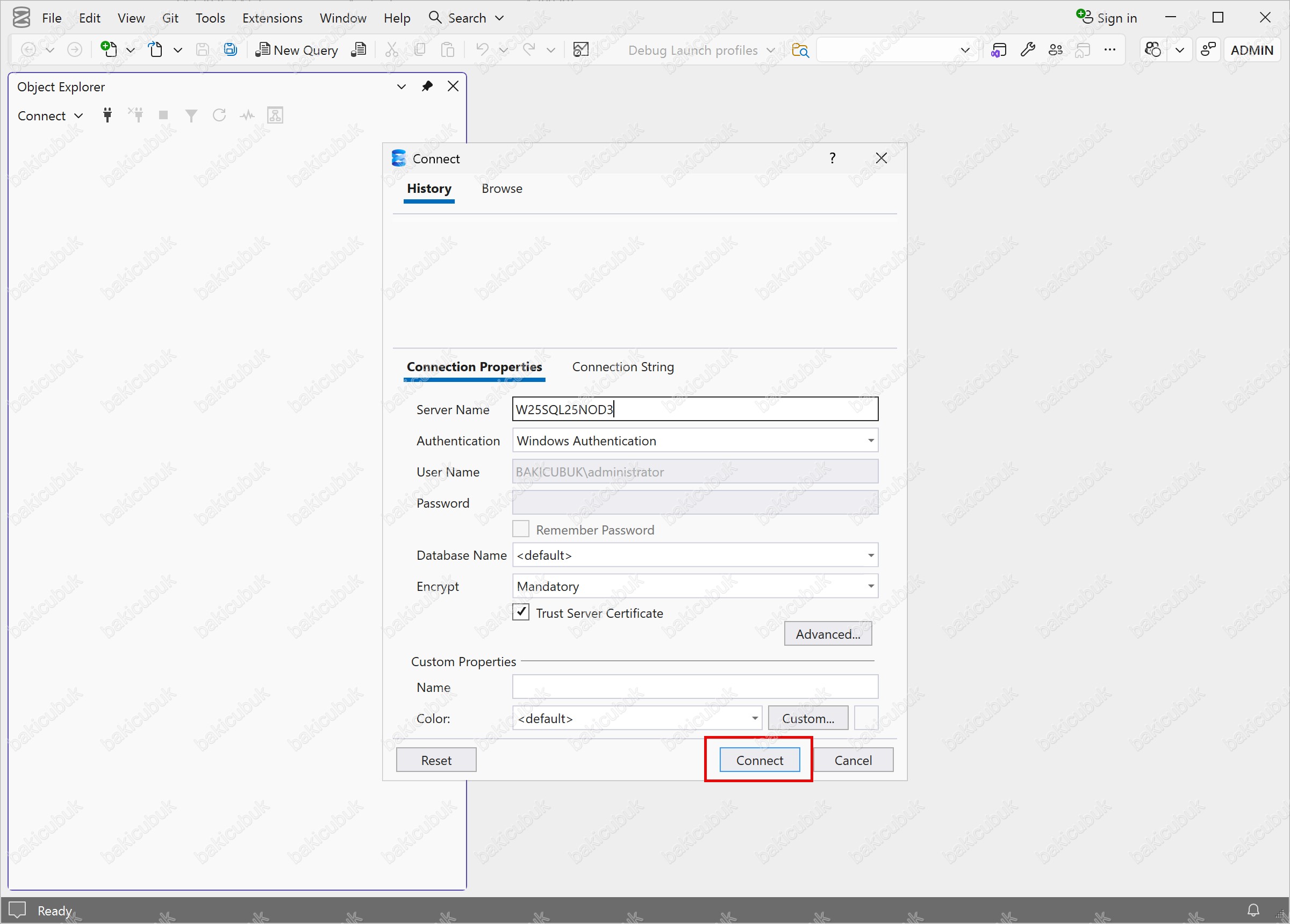The height and width of the screenshot is (924, 1290).
Task: Open the Authentication dropdown
Action: pos(870,441)
